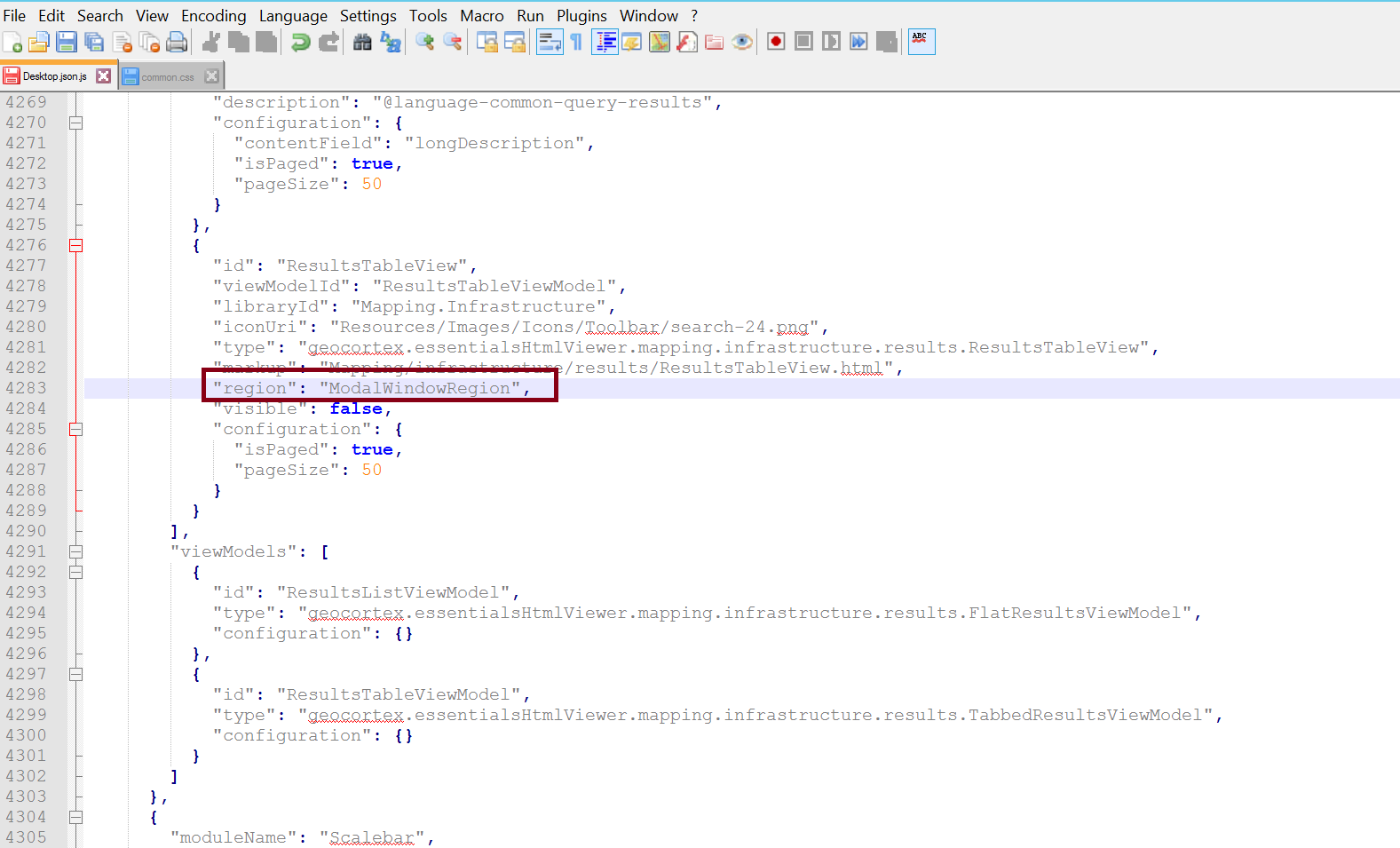Collapse fold marker at line 4270

[x=76, y=123]
